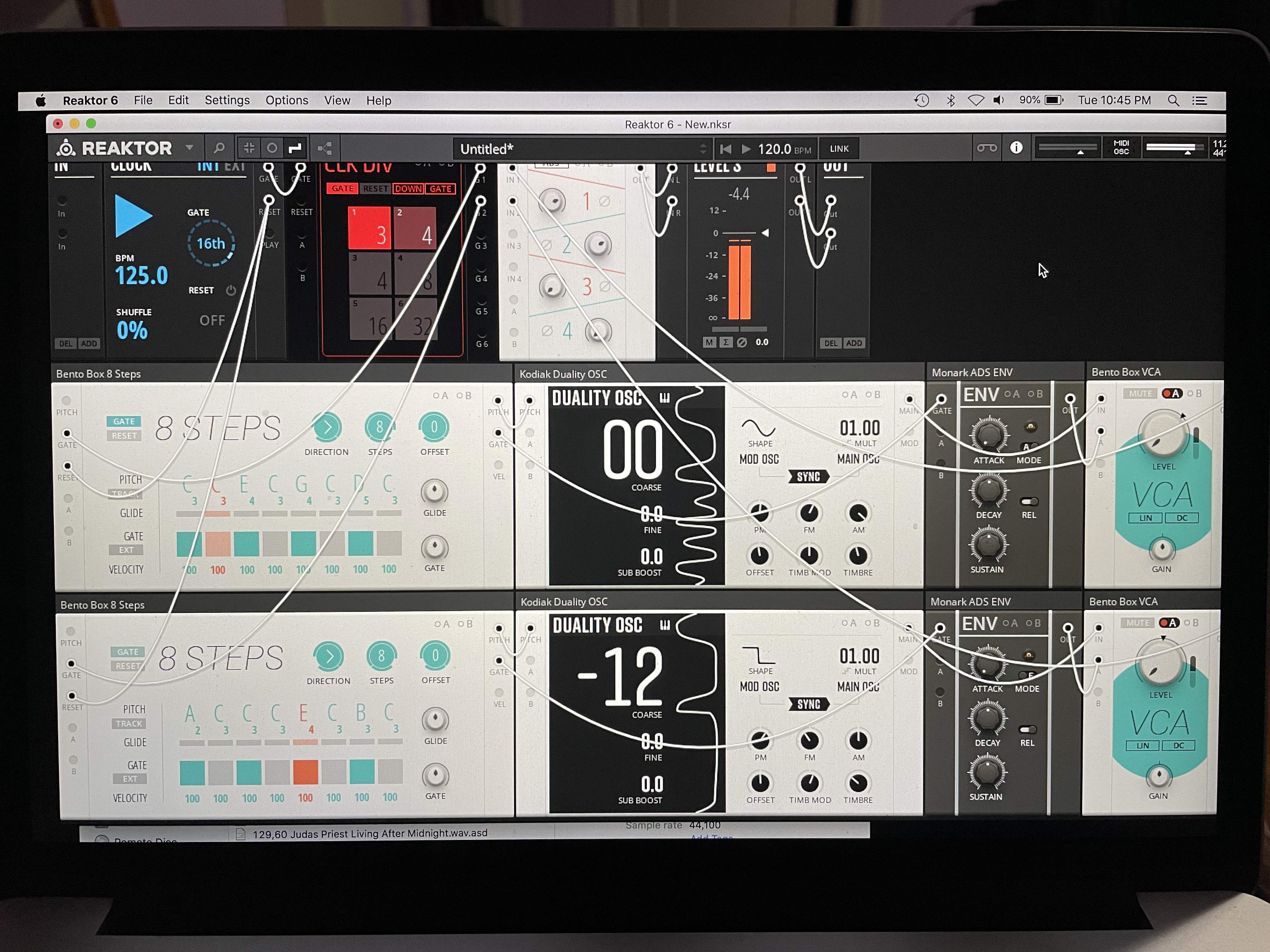The height and width of the screenshot is (952, 1270).
Task: Open the View menu
Action: (x=337, y=100)
